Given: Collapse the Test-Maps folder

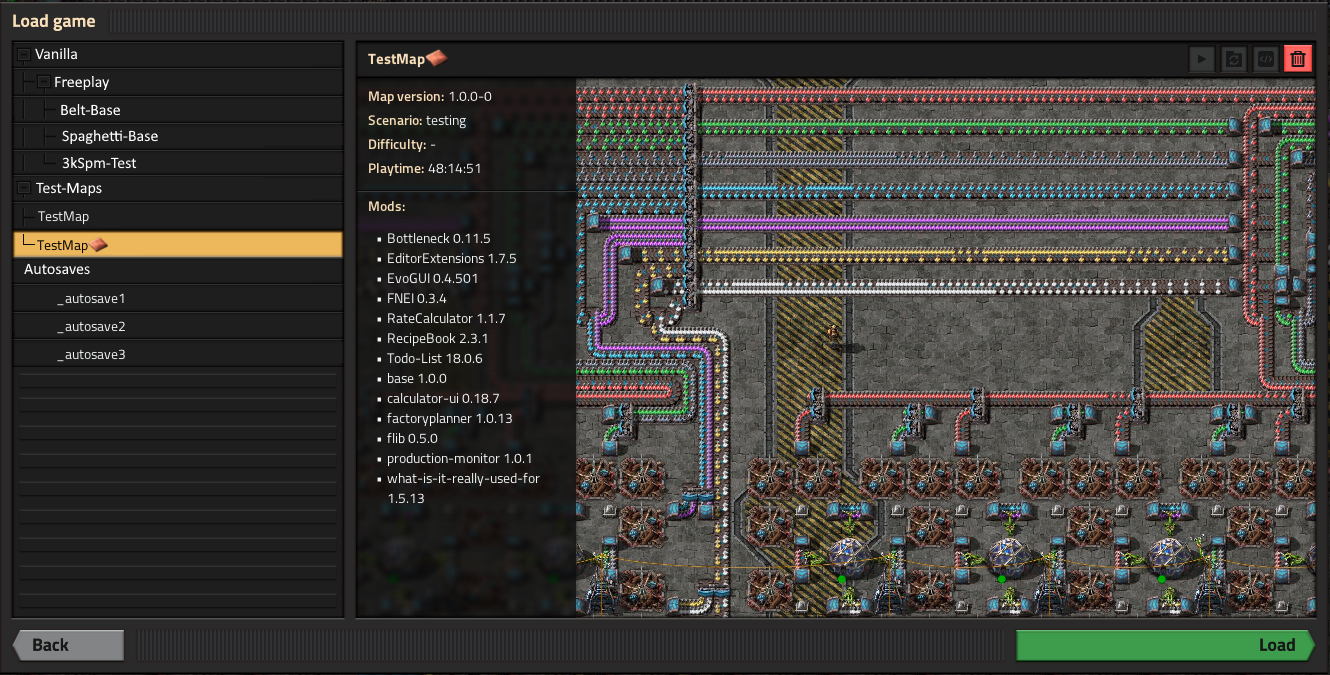Looking at the screenshot, I should pyautogui.click(x=24, y=188).
